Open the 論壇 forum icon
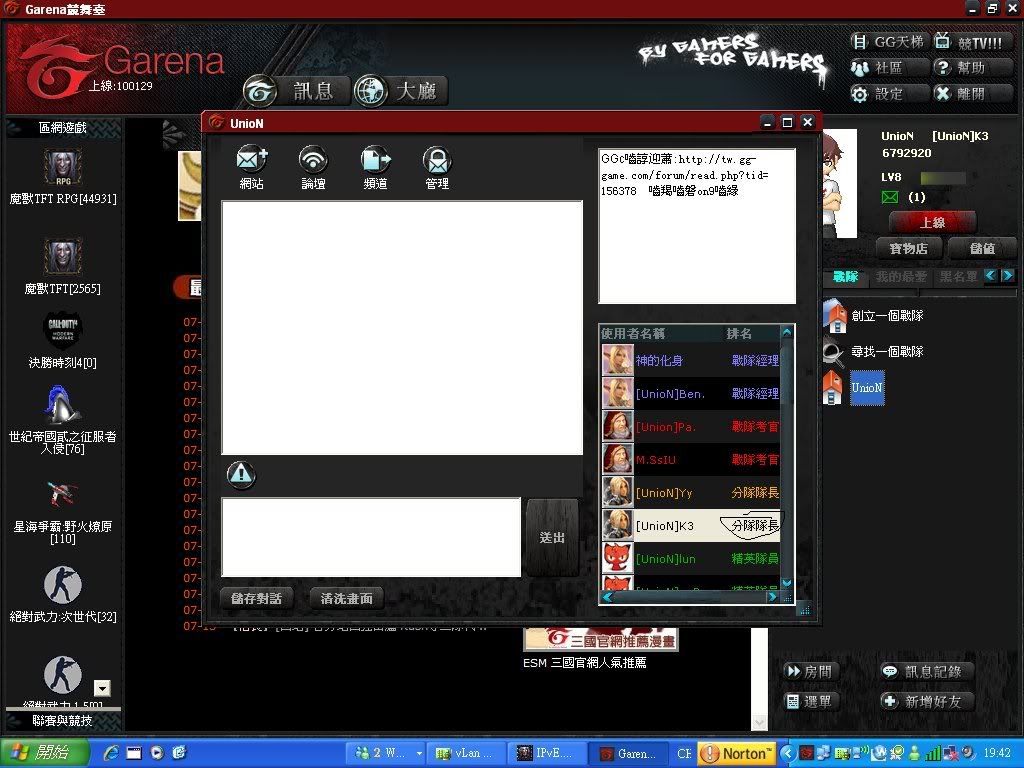This screenshot has height=768, width=1024. coord(313,160)
